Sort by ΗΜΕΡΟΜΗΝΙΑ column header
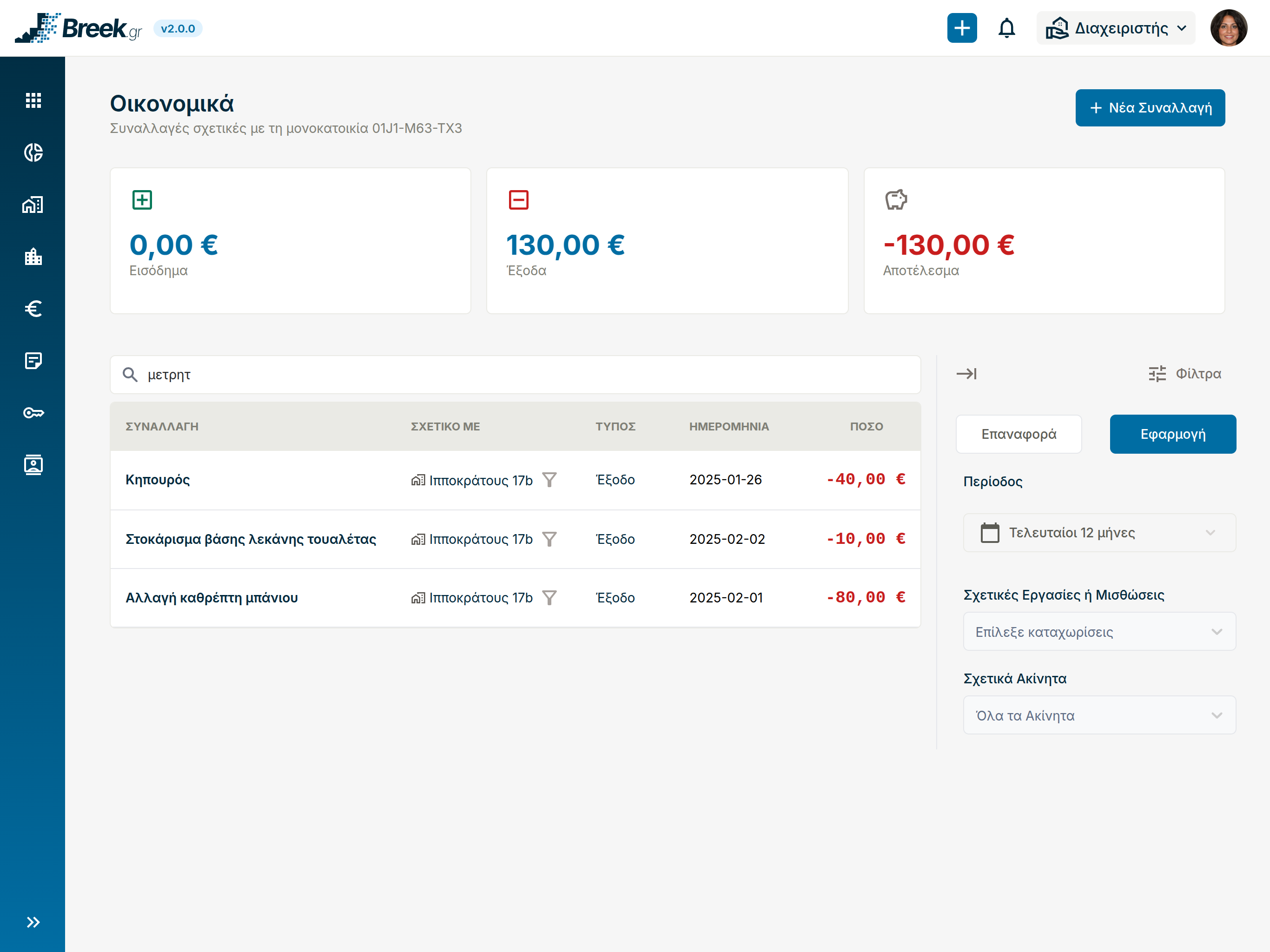This screenshot has height=952, width=1270. (729, 427)
